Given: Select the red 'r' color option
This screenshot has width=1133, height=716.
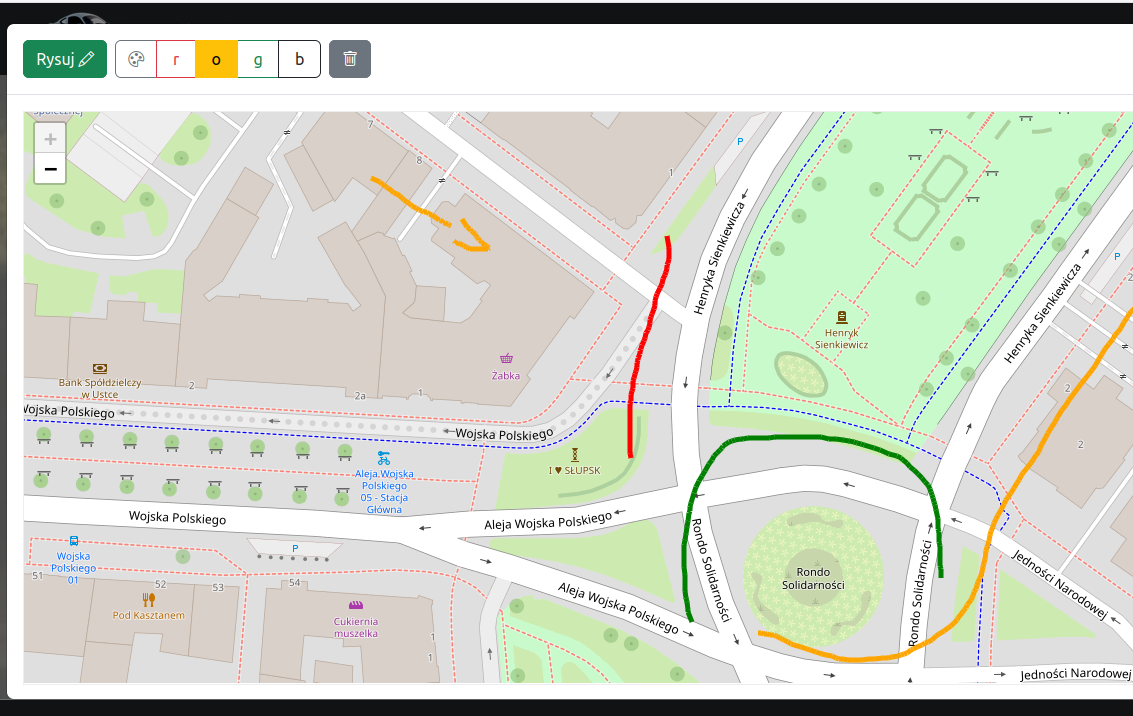Looking at the screenshot, I should pyautogui.click(x=176, y=59).
